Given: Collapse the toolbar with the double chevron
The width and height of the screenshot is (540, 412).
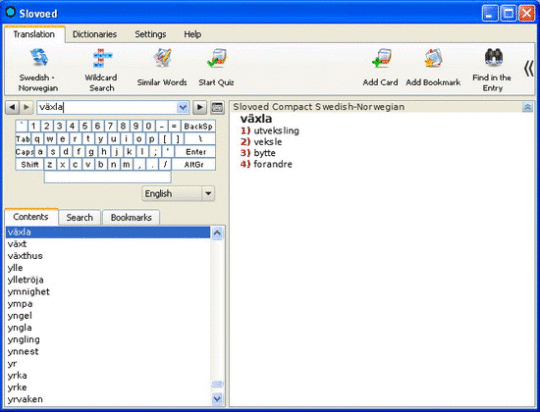Looking at the screenshot, I should click(x=529, y=69).
